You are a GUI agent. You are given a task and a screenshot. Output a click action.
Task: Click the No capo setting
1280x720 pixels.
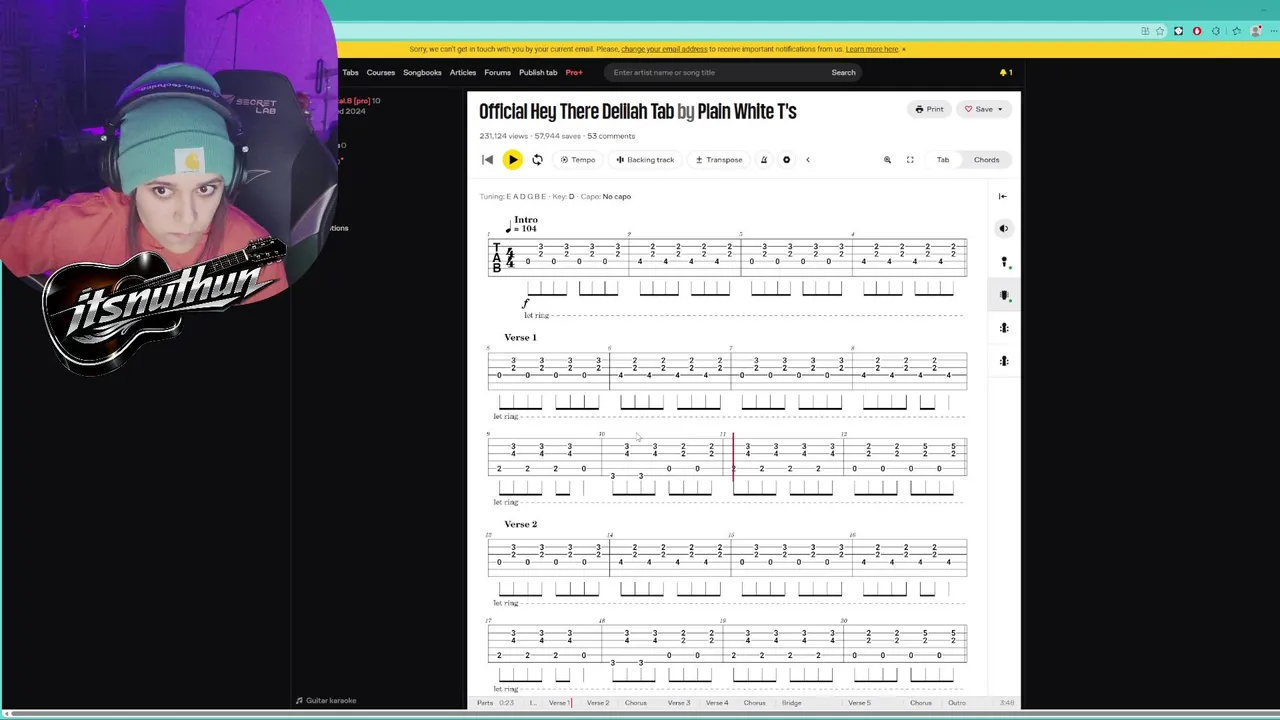point(616,196)
